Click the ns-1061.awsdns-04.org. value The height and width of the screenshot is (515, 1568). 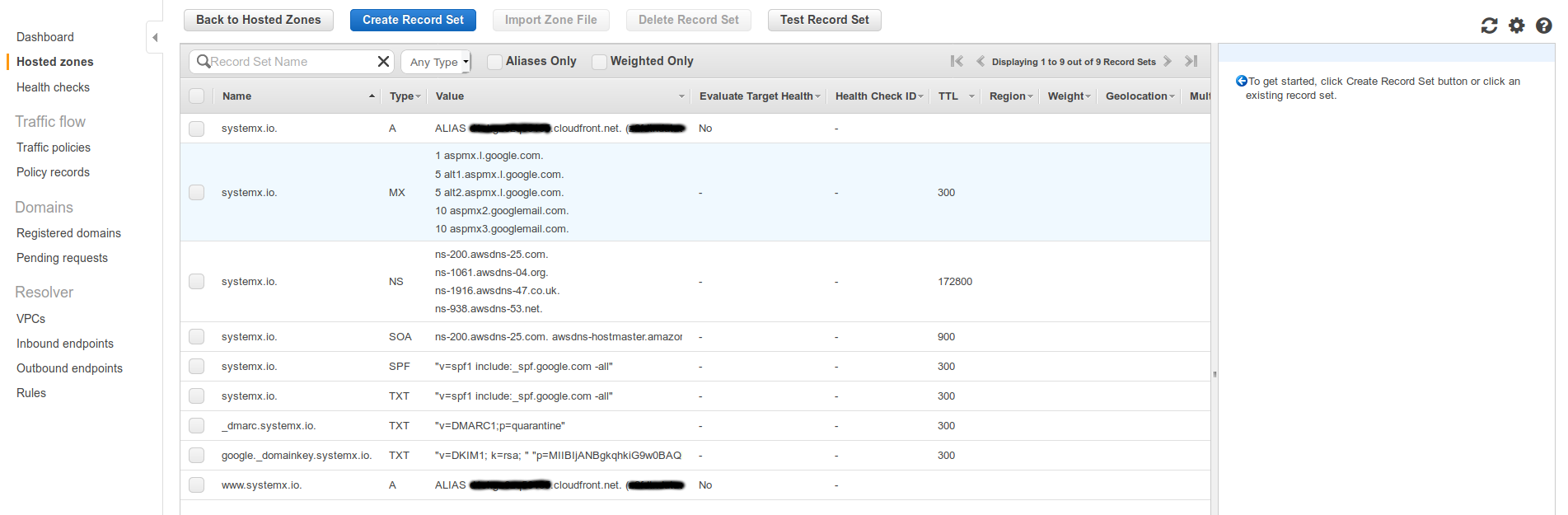[x=491, y=272]
